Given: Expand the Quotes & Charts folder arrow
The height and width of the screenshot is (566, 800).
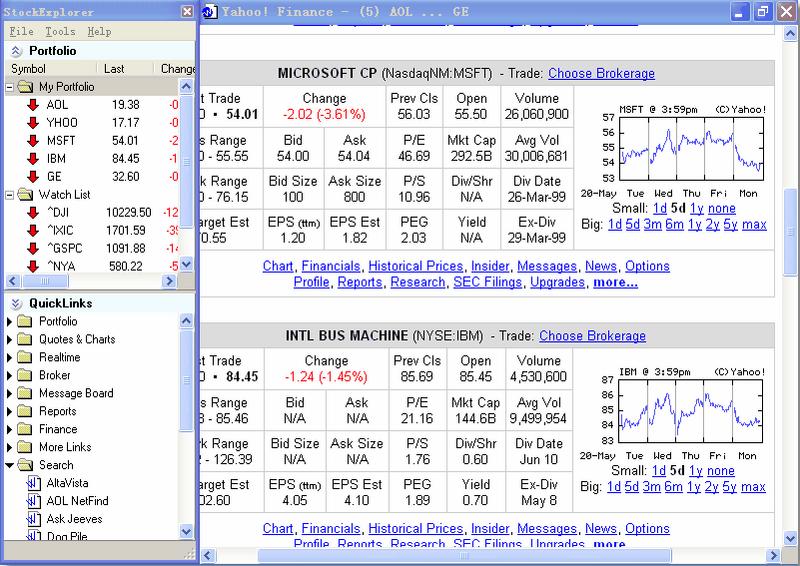Looking at the screenshot, I should [9, 339].
